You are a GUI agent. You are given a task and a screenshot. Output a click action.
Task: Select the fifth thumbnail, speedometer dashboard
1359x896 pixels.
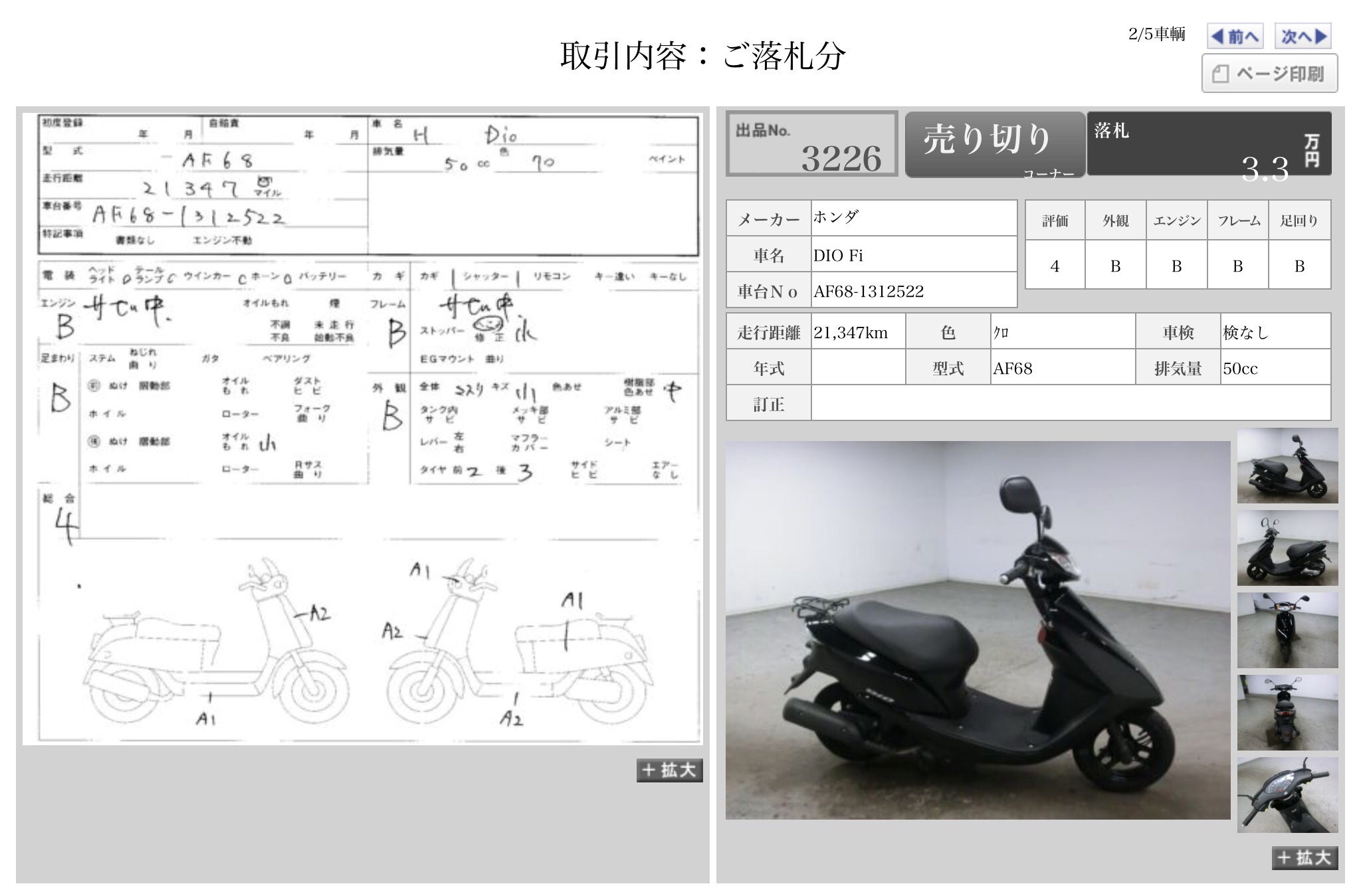tap(1287, 795)
